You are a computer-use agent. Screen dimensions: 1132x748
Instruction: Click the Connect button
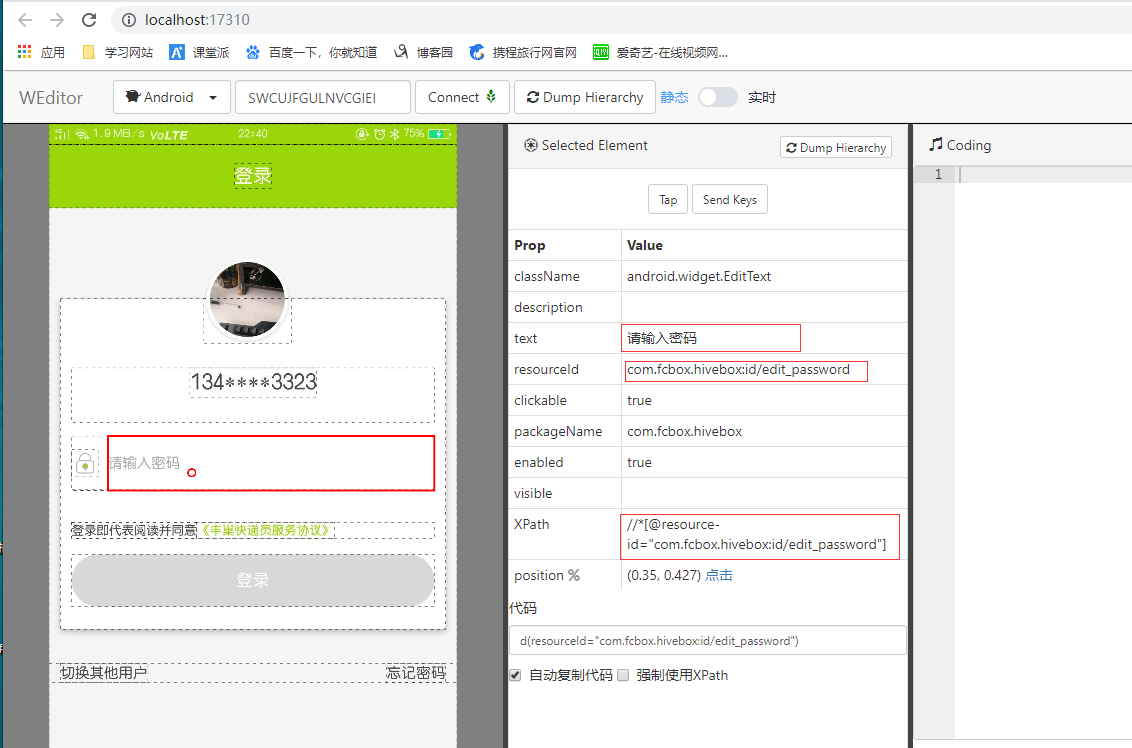pos(462,97)
